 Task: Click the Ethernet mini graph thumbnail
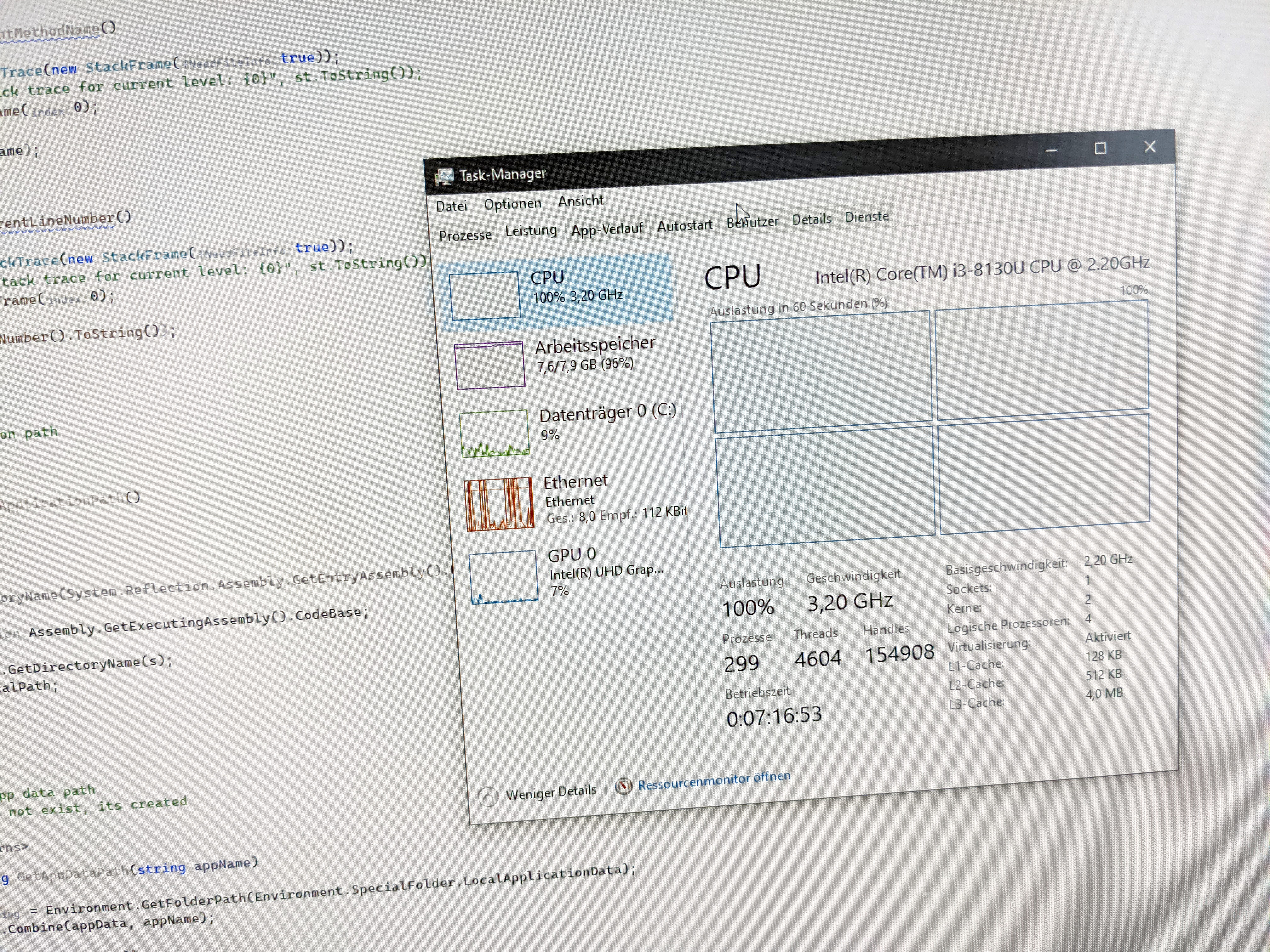pos(499,504)
